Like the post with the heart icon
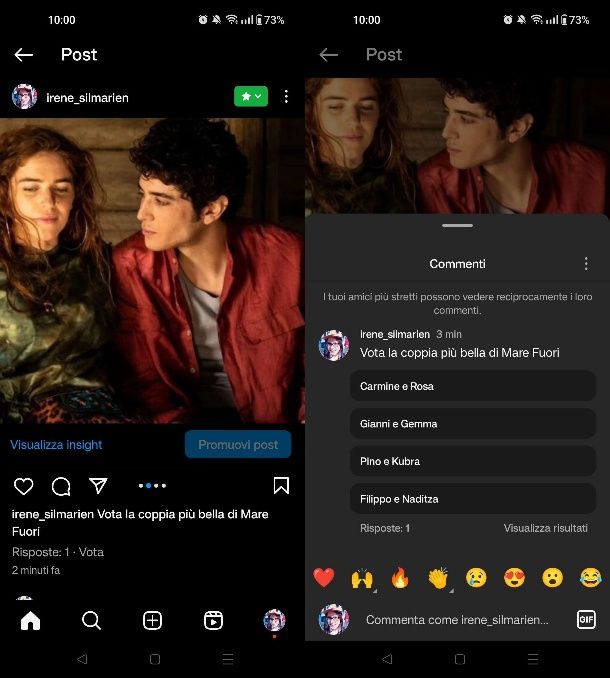The height and width of the screenshot is (678, 610). pos(23,486)
